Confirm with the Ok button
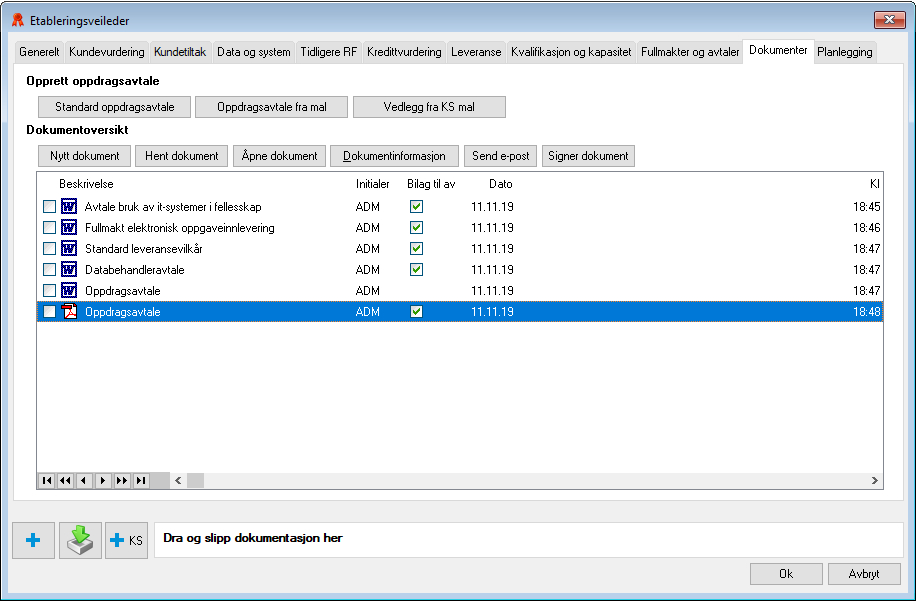This screenshot has height=602, width=916. coord(786,574)
